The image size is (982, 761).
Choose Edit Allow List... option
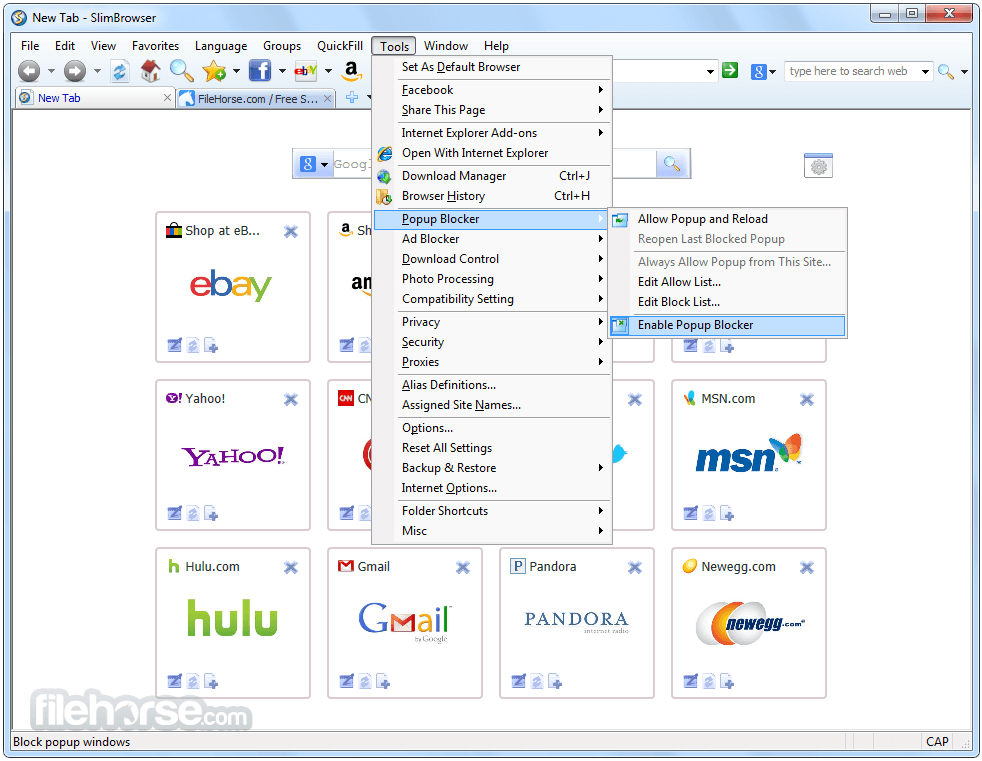(x=679, y=282)
